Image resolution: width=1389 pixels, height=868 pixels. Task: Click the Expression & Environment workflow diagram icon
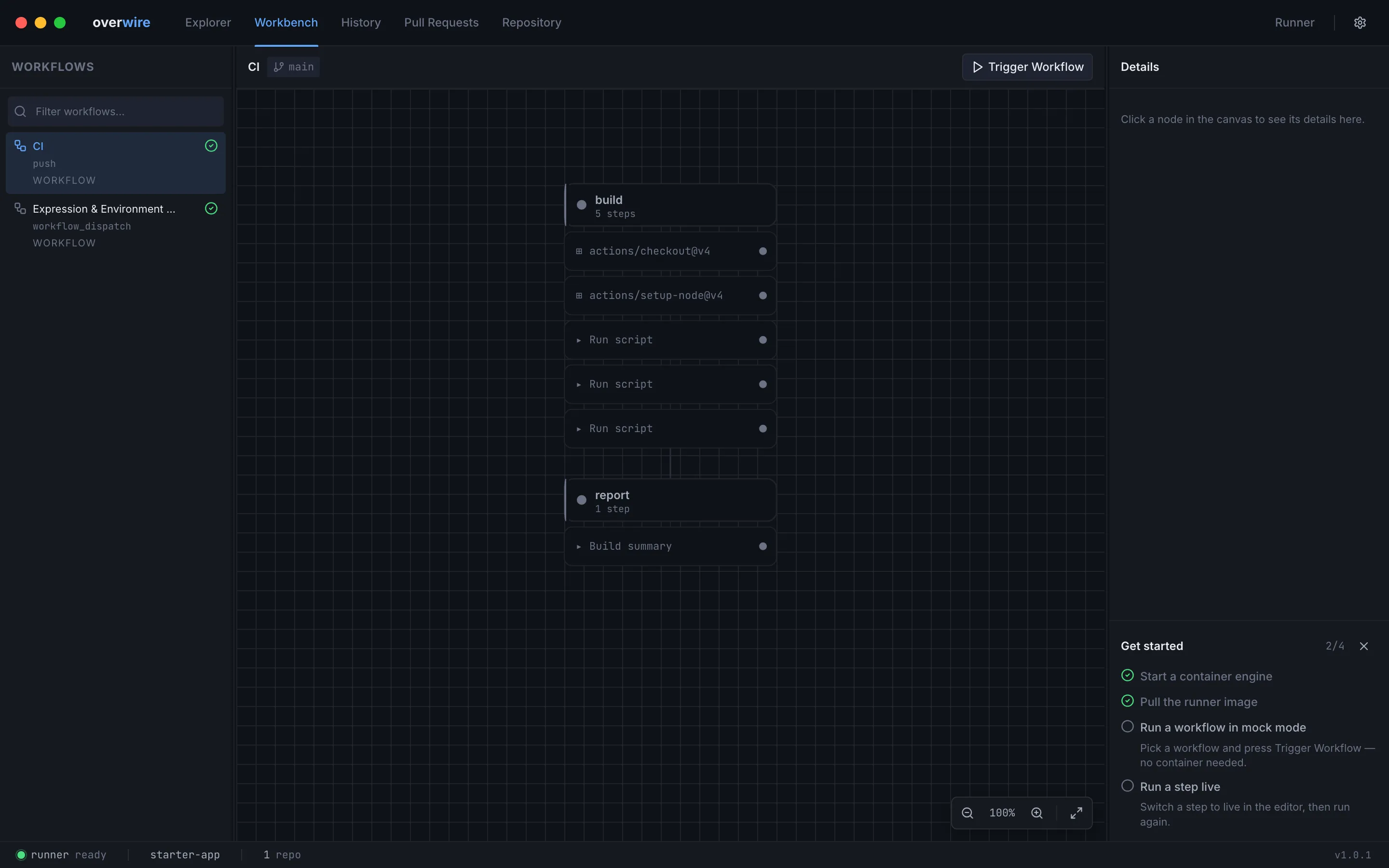tap(20, 208)
